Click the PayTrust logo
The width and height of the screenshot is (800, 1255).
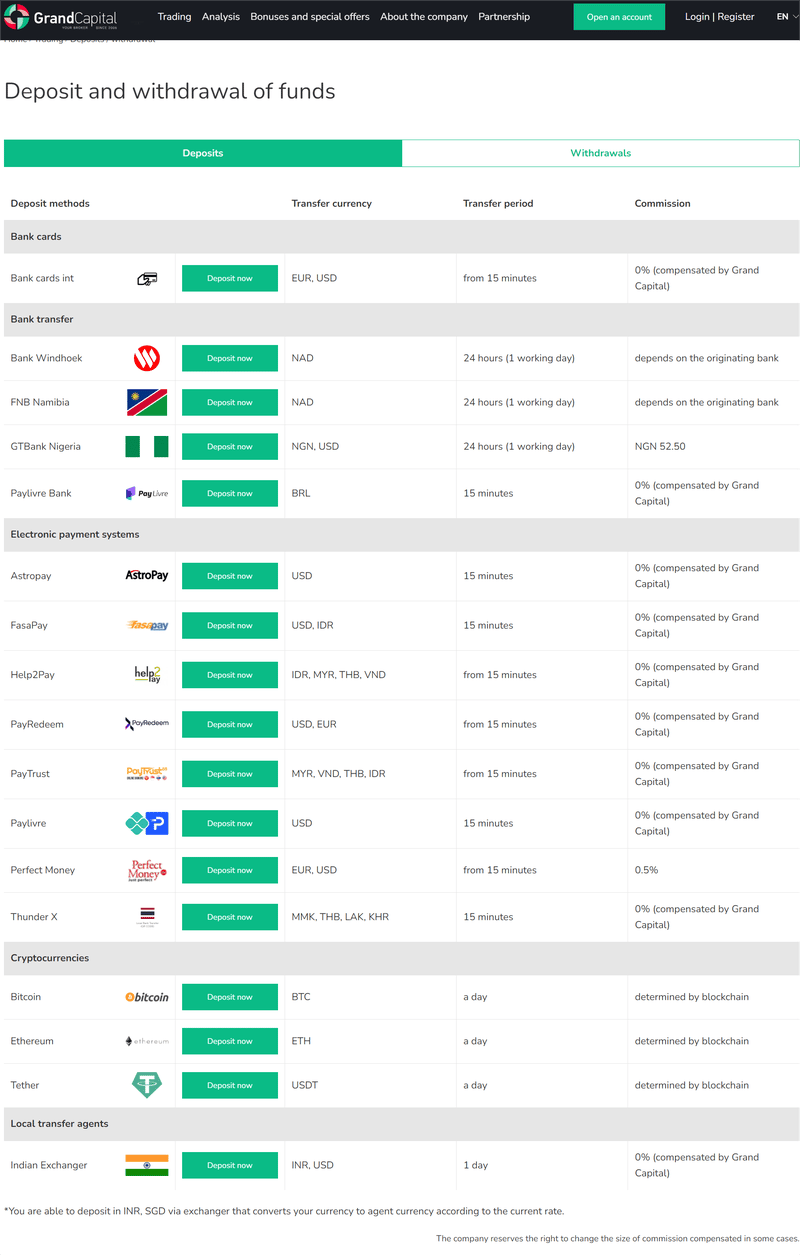[147, 774]
